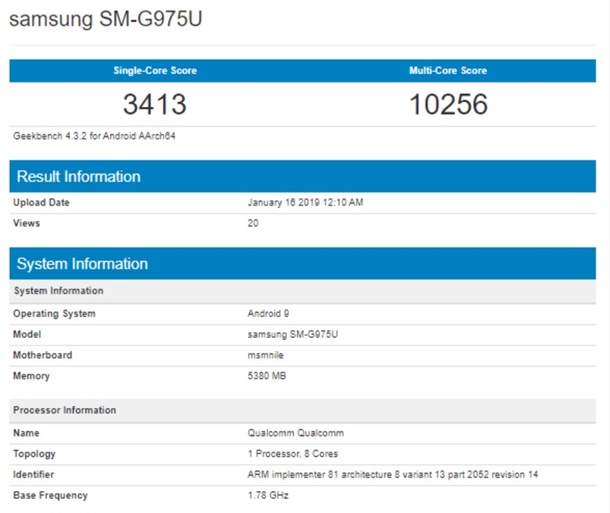Click the Operating System row label
The image size is (610, 513).
(x=54, y=314)
